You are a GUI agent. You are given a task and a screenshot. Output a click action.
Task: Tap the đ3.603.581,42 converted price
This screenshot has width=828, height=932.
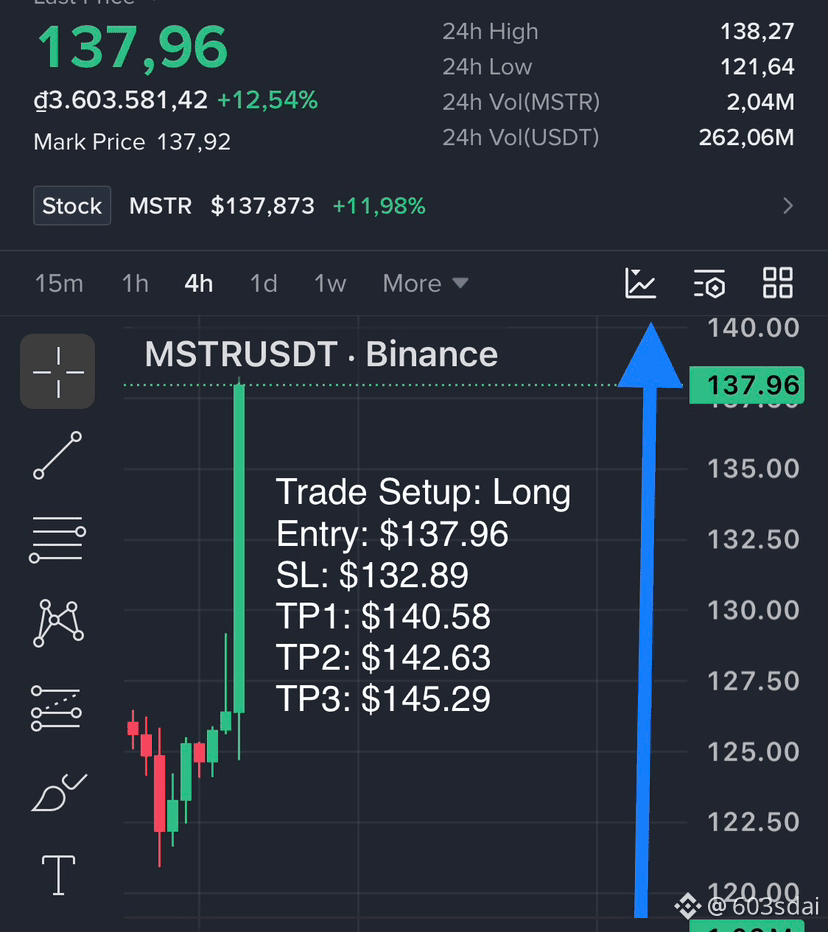click(x=121, y=100)
